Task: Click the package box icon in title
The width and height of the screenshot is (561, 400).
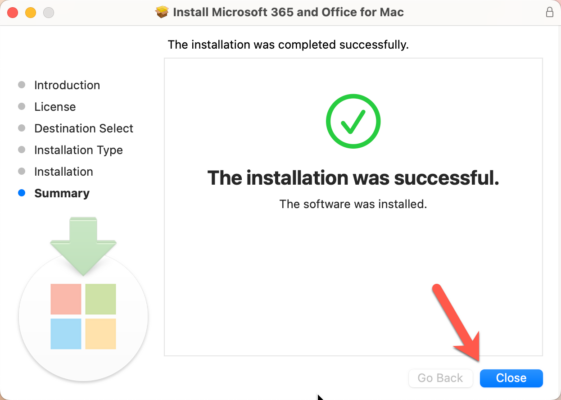Action: (162, 12)
